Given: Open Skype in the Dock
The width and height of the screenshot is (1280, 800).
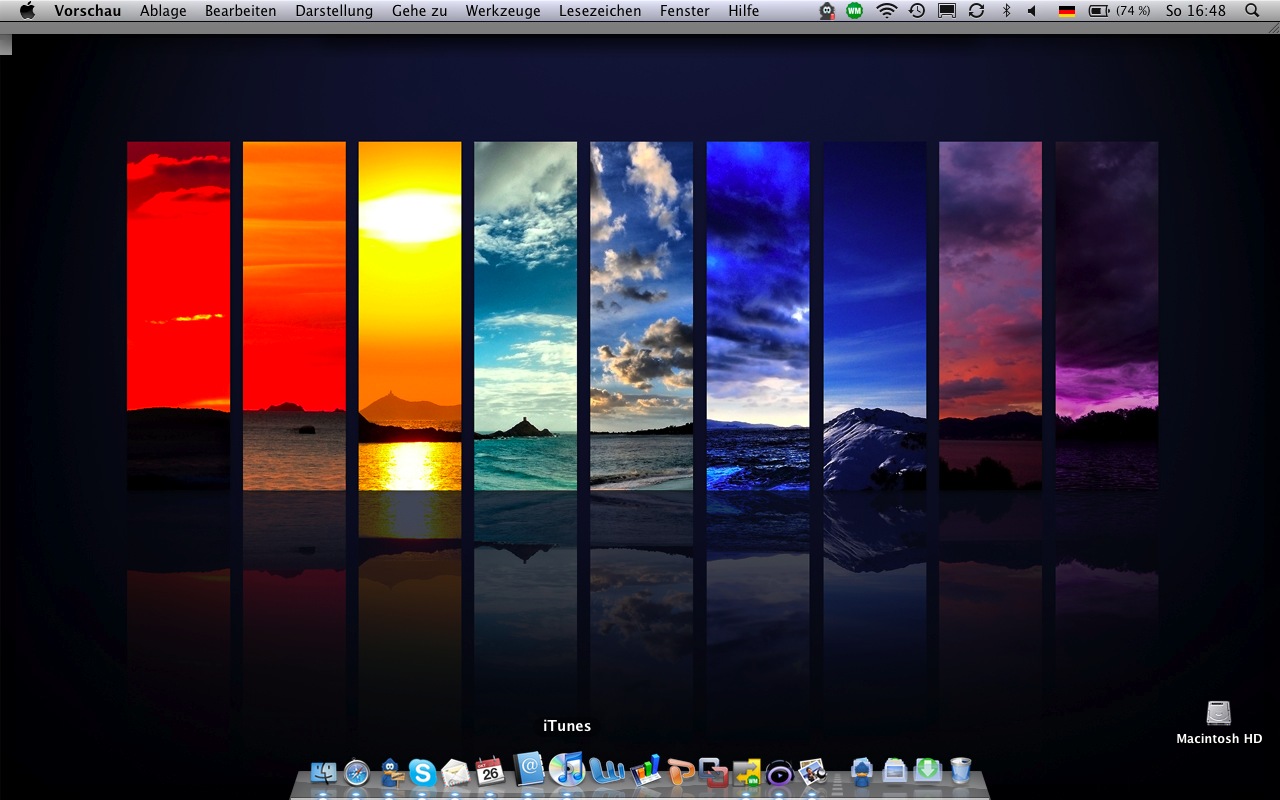Looking at the screenshot, I should [x=422, y=773].
